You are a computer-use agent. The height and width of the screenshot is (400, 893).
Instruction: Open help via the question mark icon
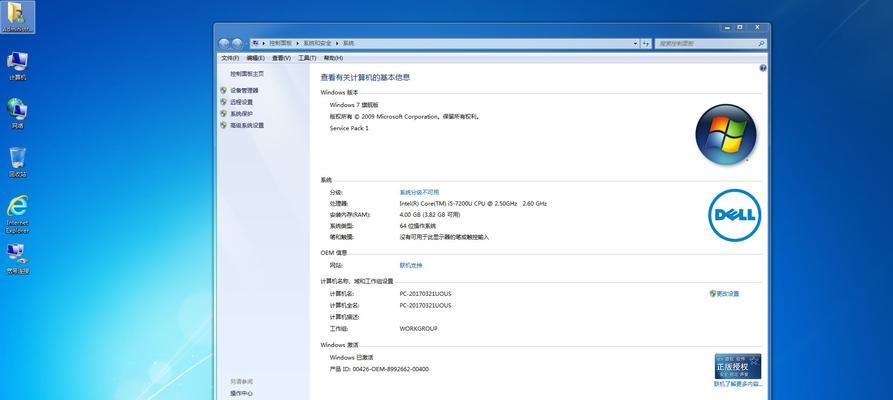763,68
